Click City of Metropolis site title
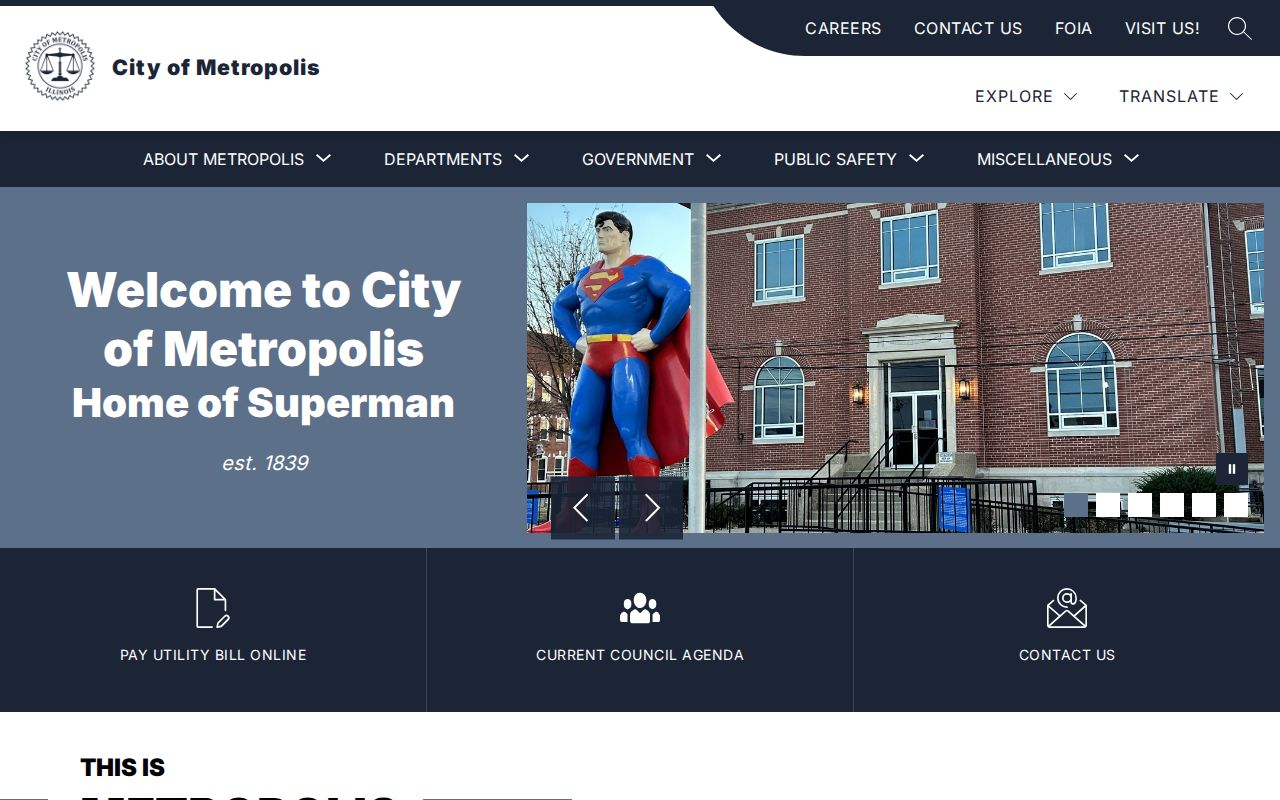 point(216,67)
